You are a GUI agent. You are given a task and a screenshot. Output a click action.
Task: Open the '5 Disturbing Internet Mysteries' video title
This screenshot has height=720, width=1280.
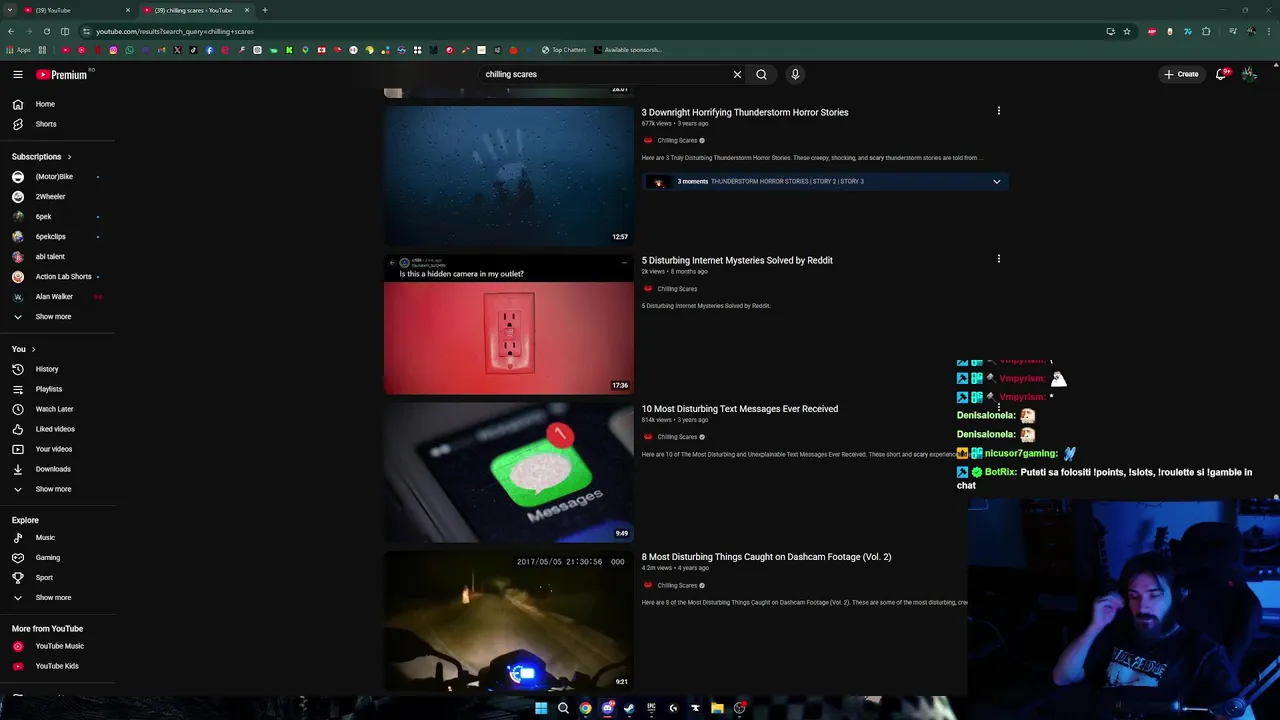pos(737,260)
